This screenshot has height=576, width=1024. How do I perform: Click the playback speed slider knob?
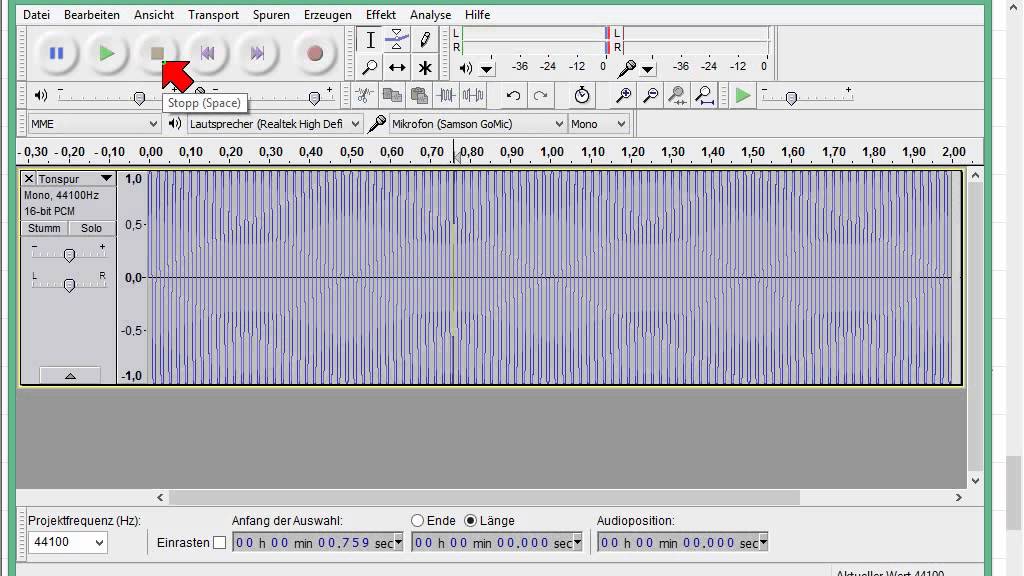coord(791,99)
